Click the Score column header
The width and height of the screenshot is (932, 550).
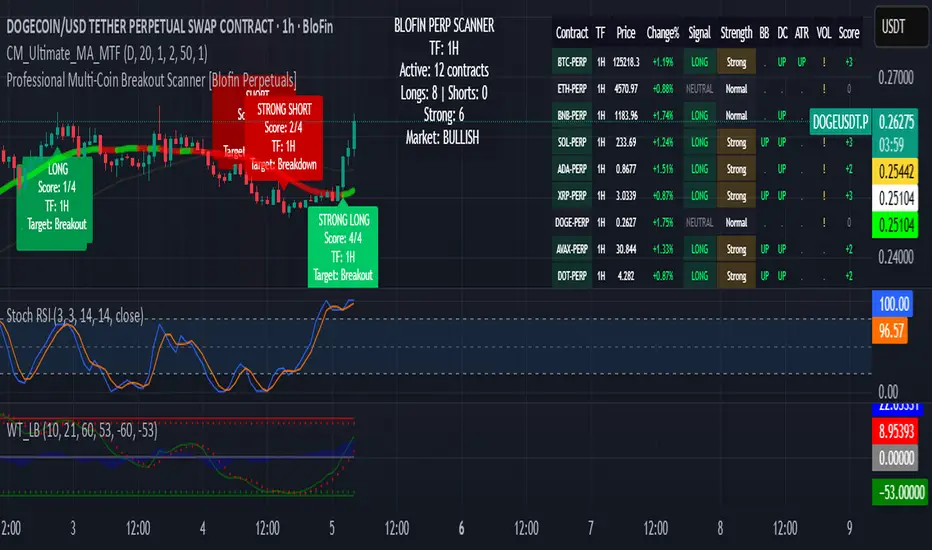click(849, 33)
